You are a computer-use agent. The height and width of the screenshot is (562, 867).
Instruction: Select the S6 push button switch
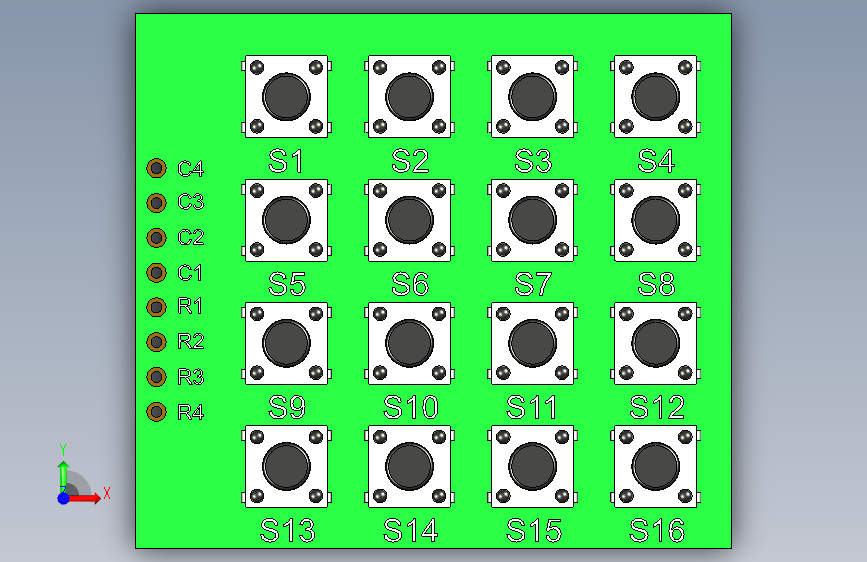[x=410, y=220]
